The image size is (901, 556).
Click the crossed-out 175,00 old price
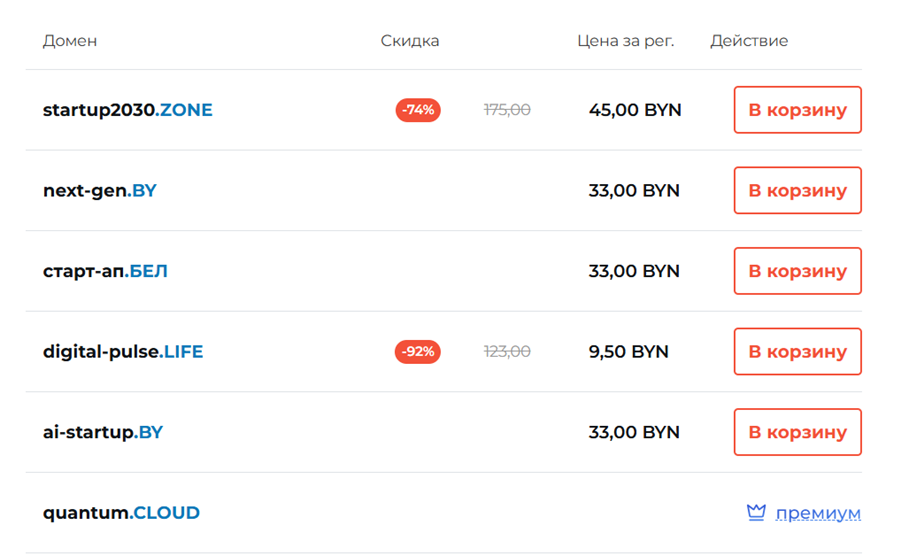point(507,110)
